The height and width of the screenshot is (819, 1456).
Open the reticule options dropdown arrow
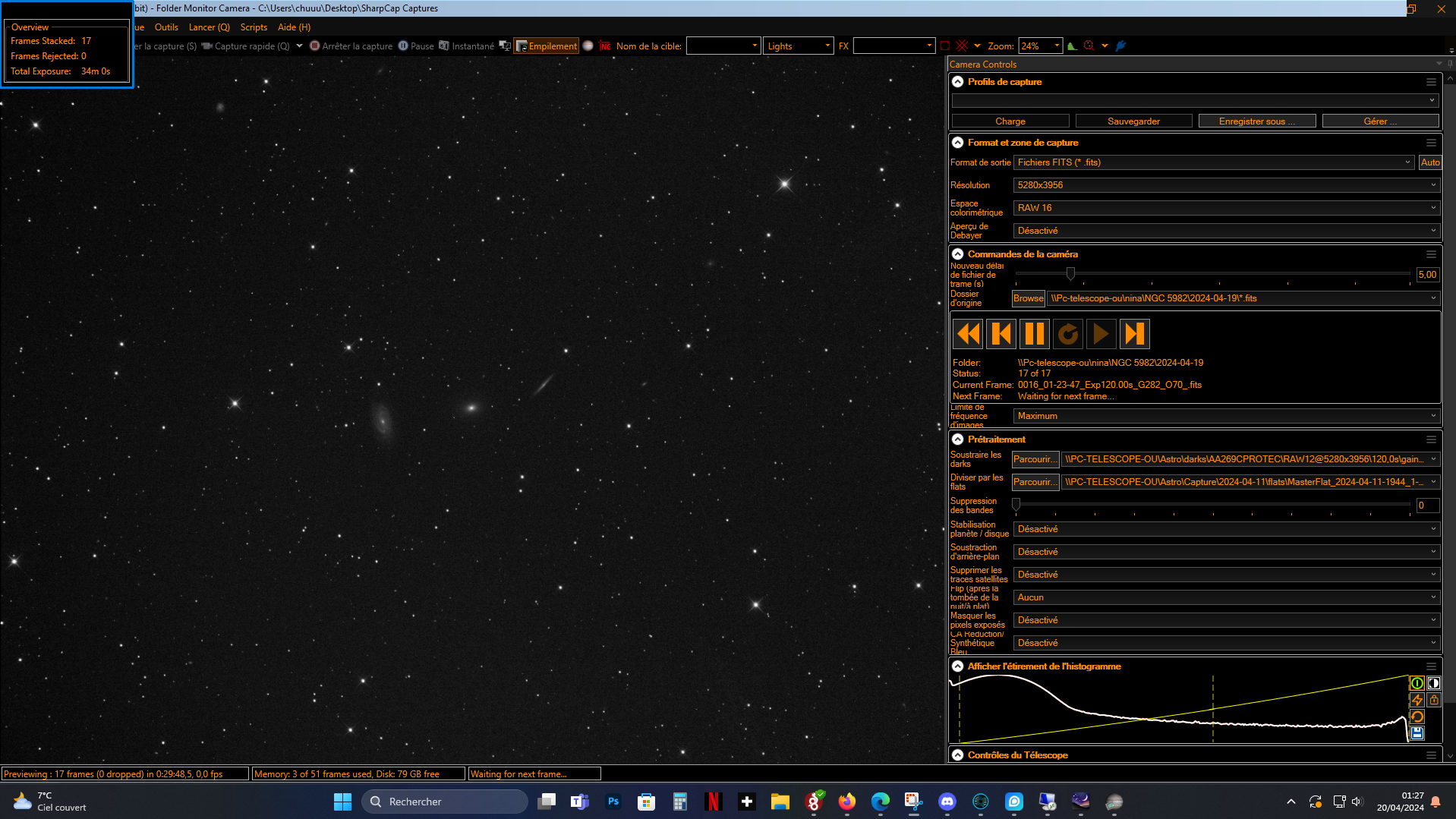[x=977, y=46]
